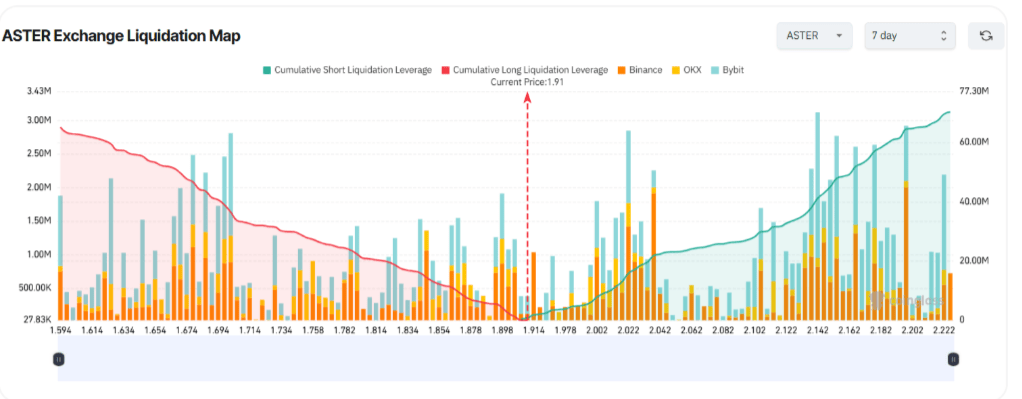This screenshot has width=1022, height=399.
Task: Click the red Long Liquidation legend swatch
Action: point(446,70)
